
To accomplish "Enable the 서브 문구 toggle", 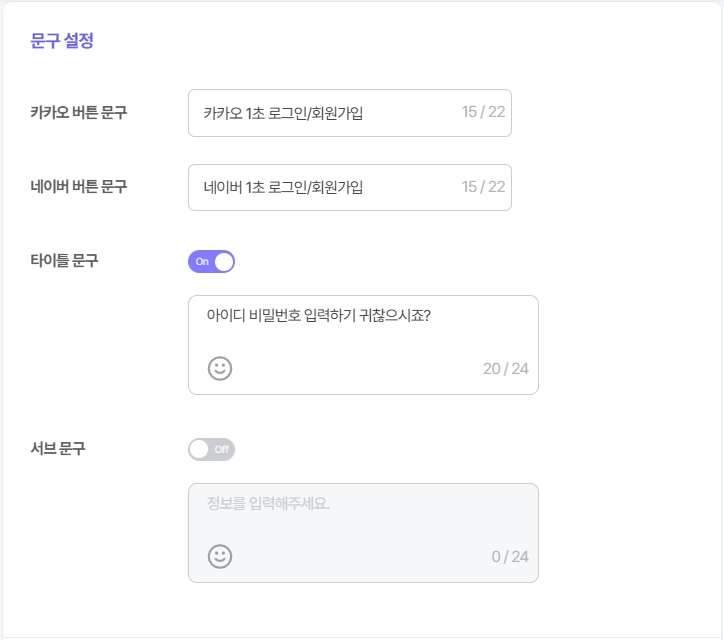I will 211,449.
